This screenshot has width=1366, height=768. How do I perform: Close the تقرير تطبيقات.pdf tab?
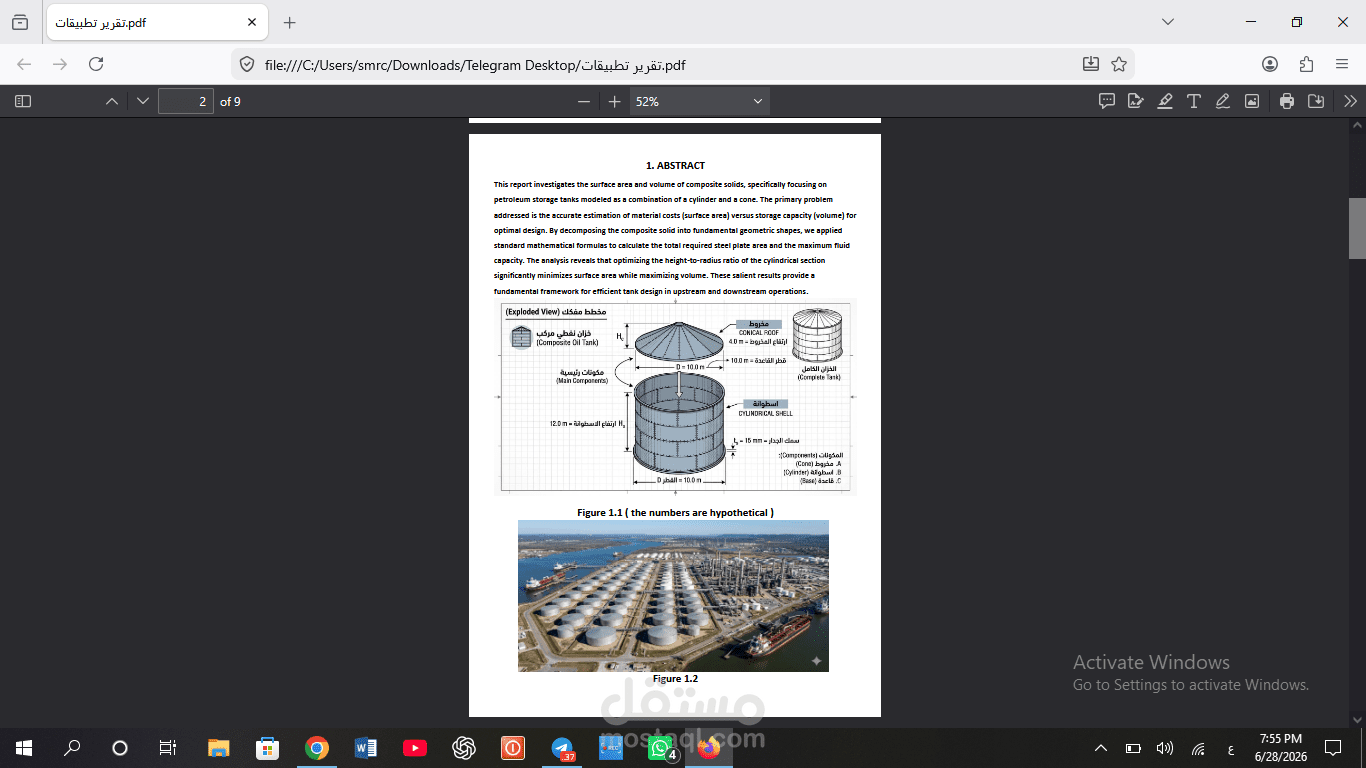point(252,22)
